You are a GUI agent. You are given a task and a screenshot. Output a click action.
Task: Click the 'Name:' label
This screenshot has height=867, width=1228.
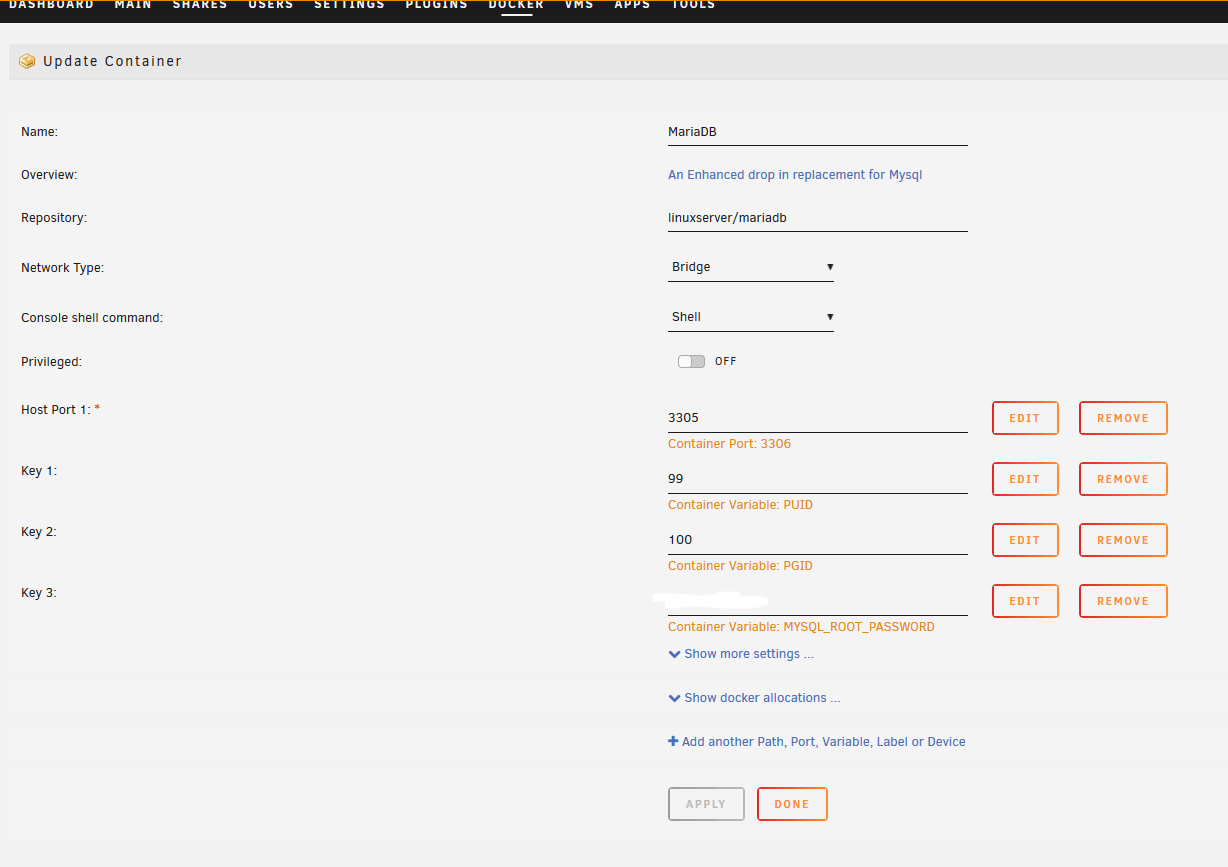click(x=40, y=132)
